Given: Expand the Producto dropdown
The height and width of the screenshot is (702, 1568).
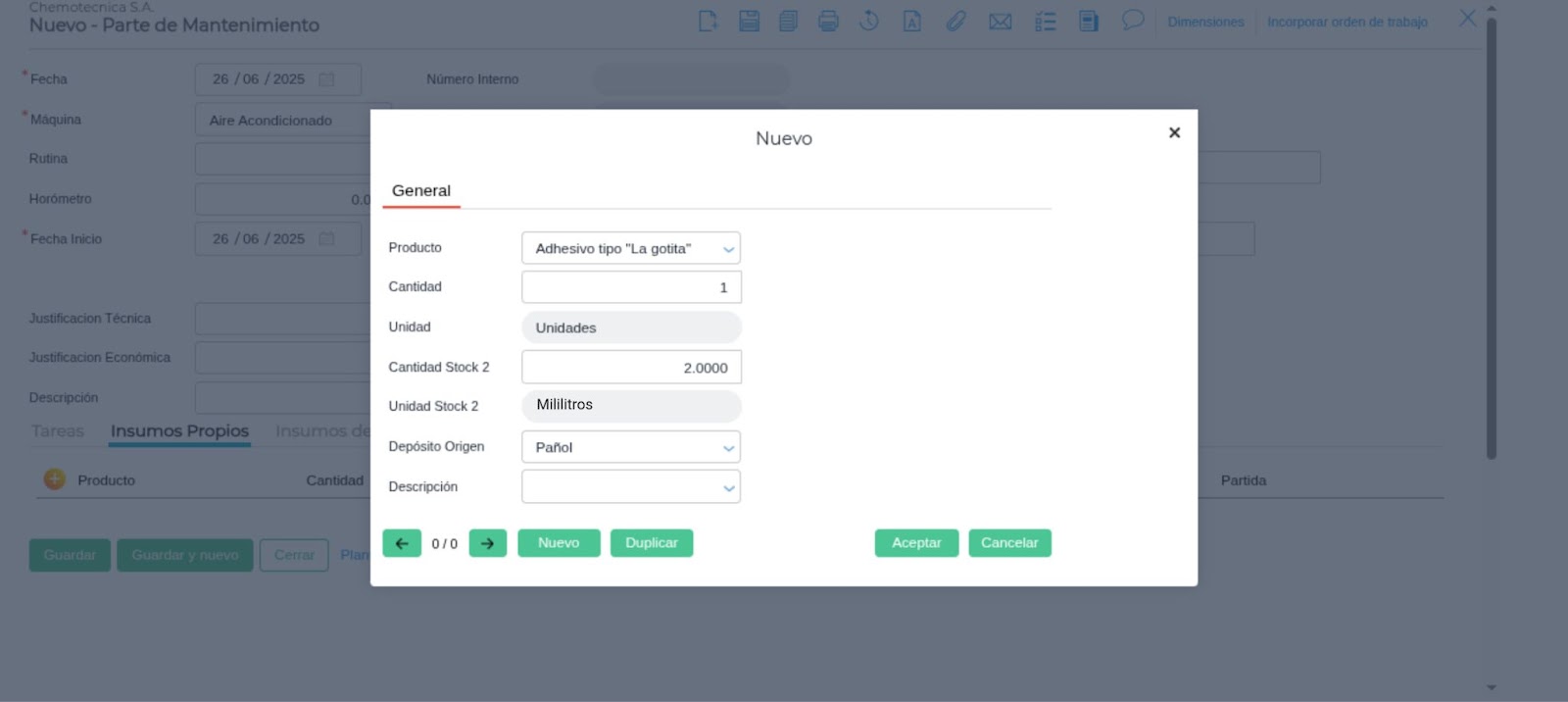Looking at the screenshot, I should pos(728,249).
